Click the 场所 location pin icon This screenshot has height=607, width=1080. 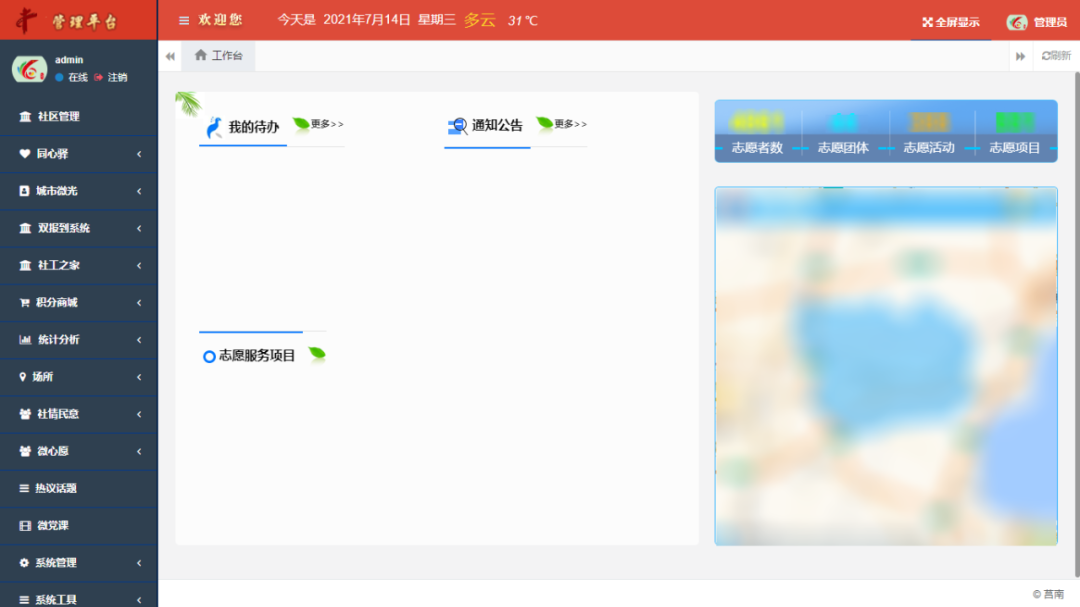click(23, 377)
